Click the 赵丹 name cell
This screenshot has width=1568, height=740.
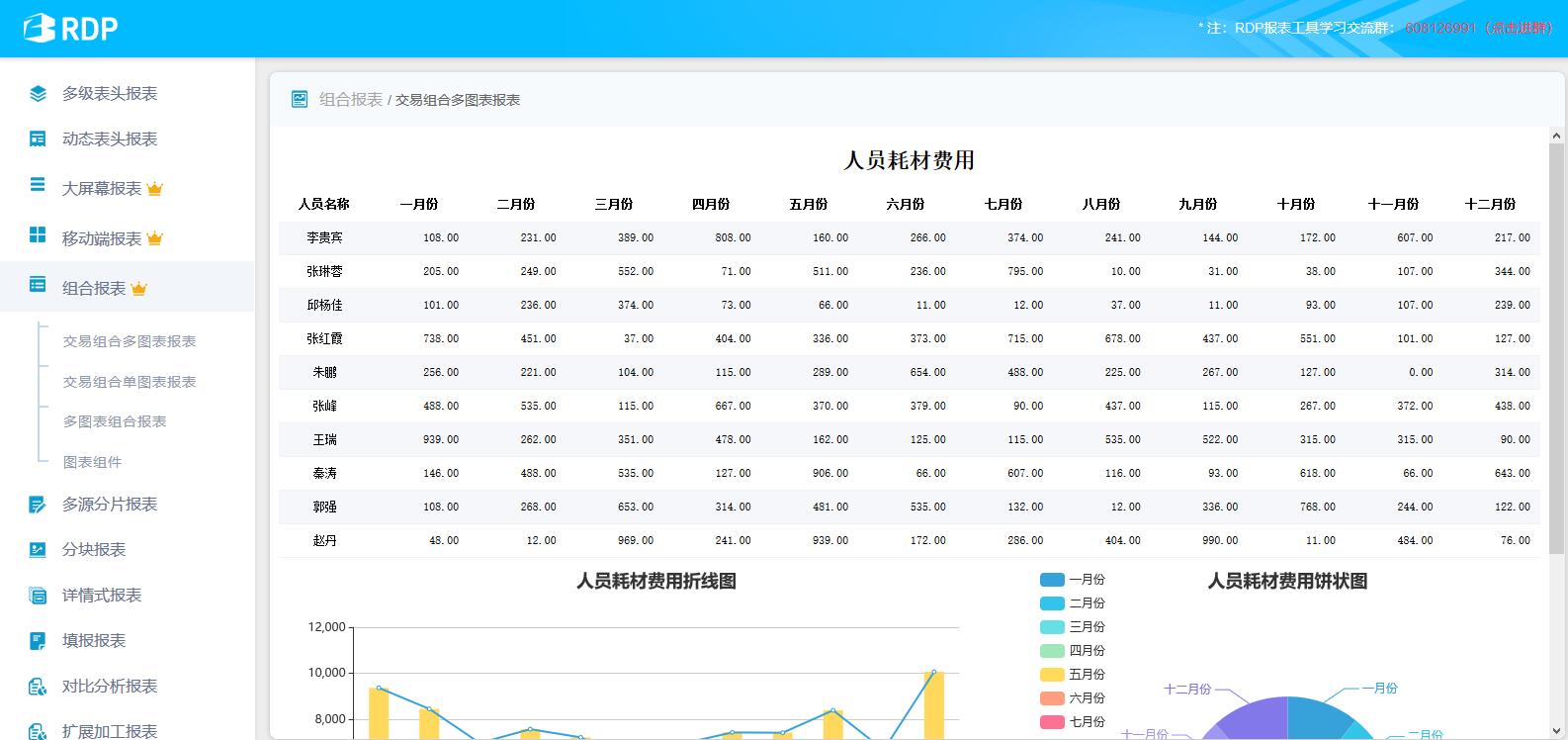click(x=324, y=540)
